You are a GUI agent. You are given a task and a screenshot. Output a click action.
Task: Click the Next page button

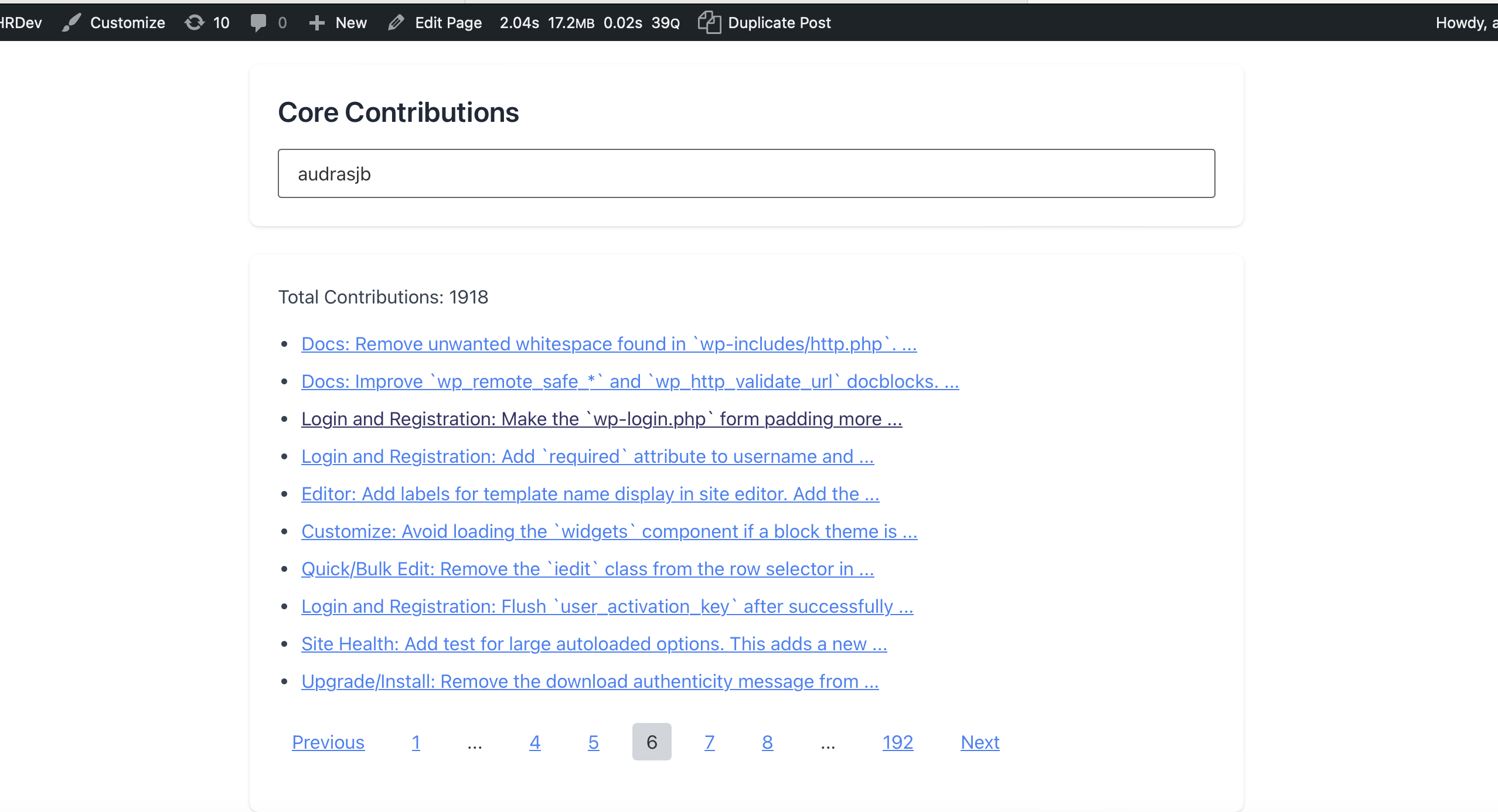coord(980,741)
